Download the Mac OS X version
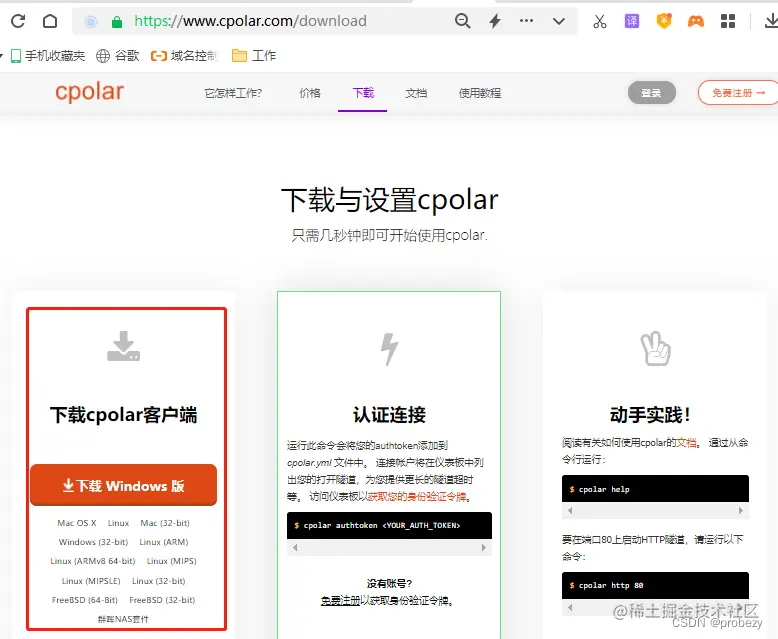This screenshot has width=778, height=639. click(x=77, y=523)
